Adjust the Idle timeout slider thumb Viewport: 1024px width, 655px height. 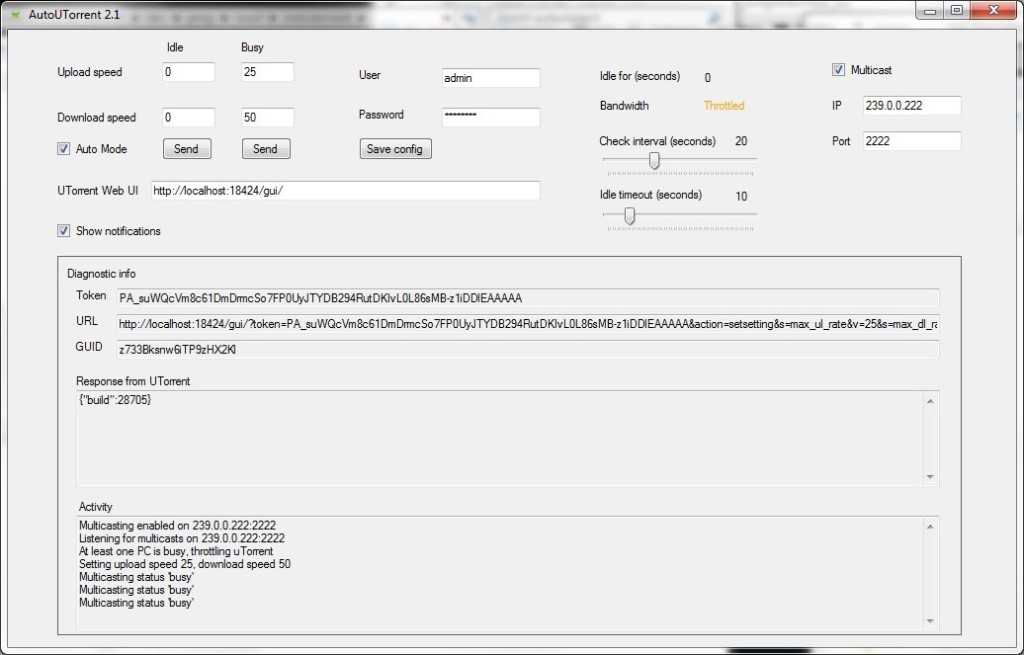[x=628, y=215]
